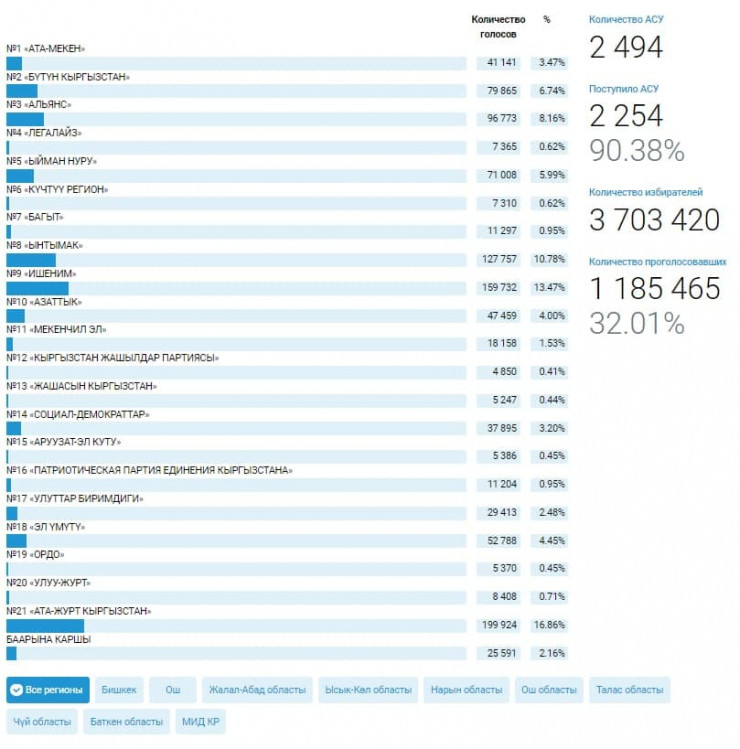Show МИД КР voting results

pos(200,721)
